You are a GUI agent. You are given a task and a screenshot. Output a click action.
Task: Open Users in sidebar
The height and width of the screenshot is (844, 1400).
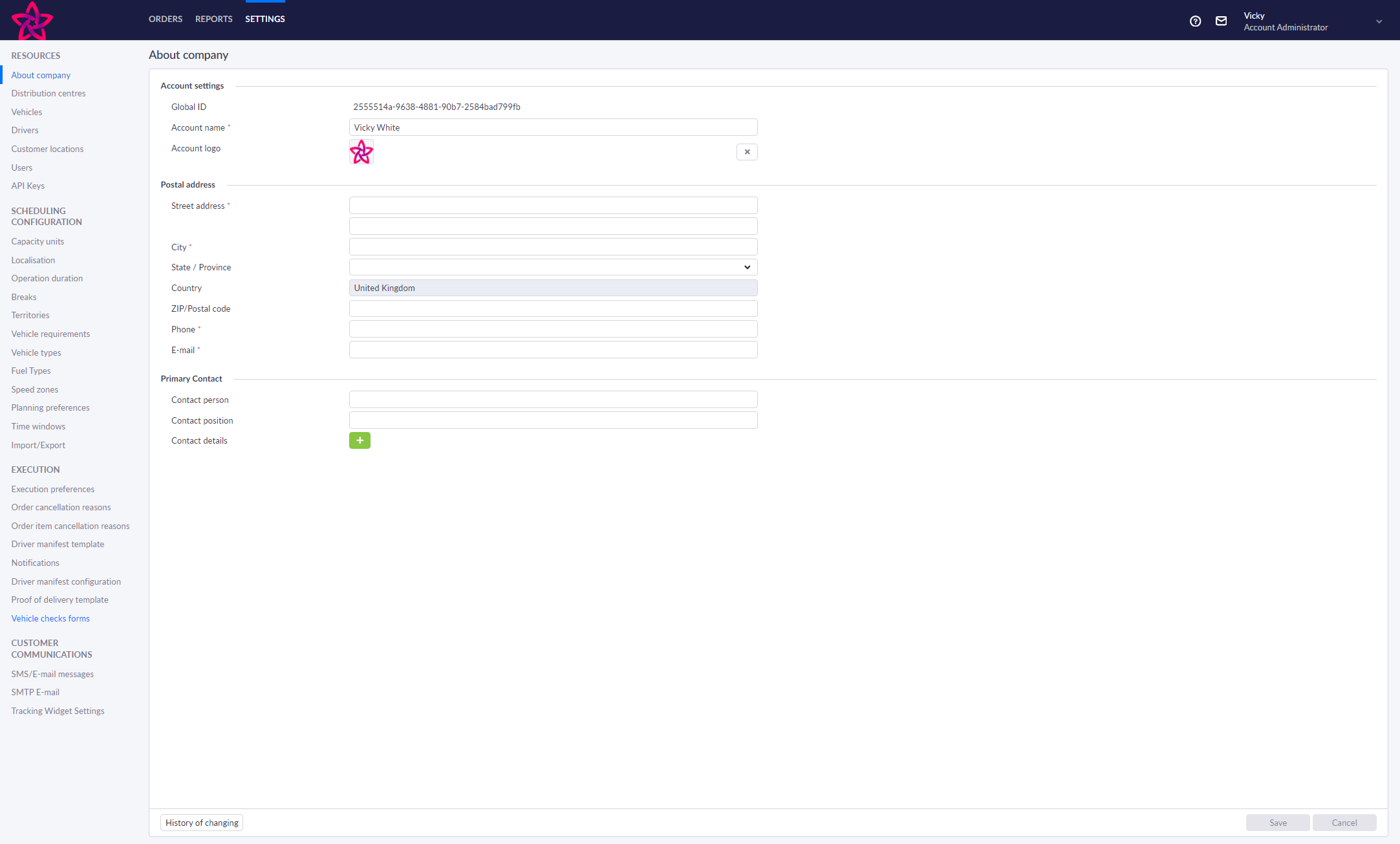point(21,168)
